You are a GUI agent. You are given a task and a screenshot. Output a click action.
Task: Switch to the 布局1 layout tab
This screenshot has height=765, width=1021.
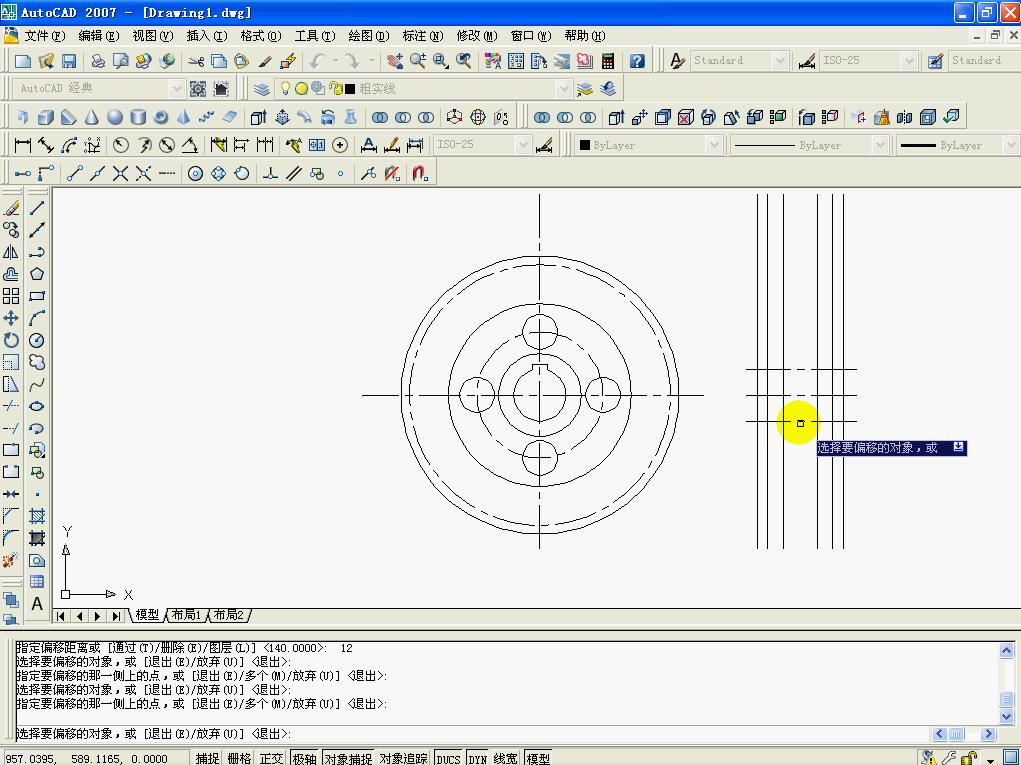(186, 615)
